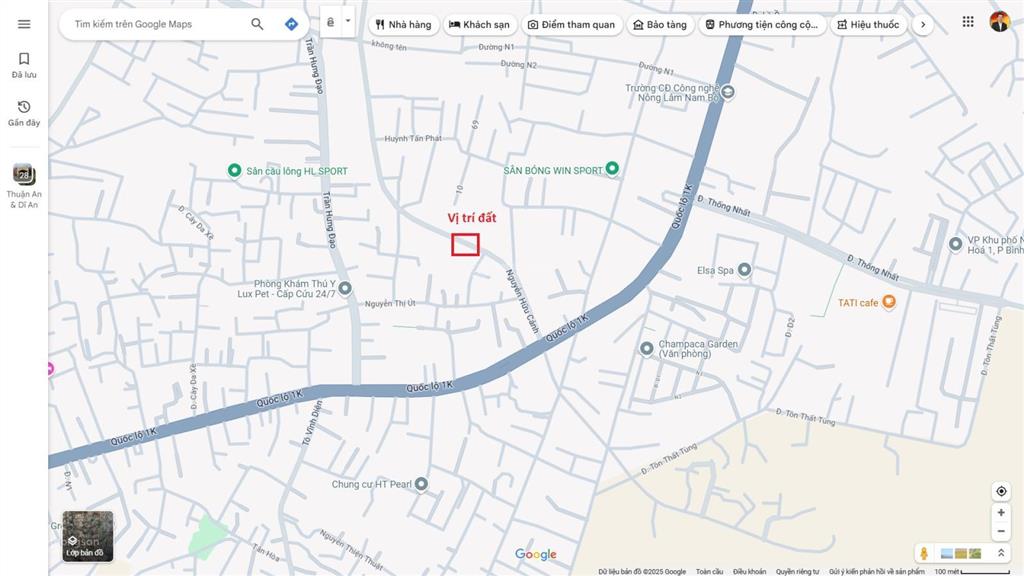Open the Điều khoản link
This screenshot has height=576, width=1024.
pos(749,572)
